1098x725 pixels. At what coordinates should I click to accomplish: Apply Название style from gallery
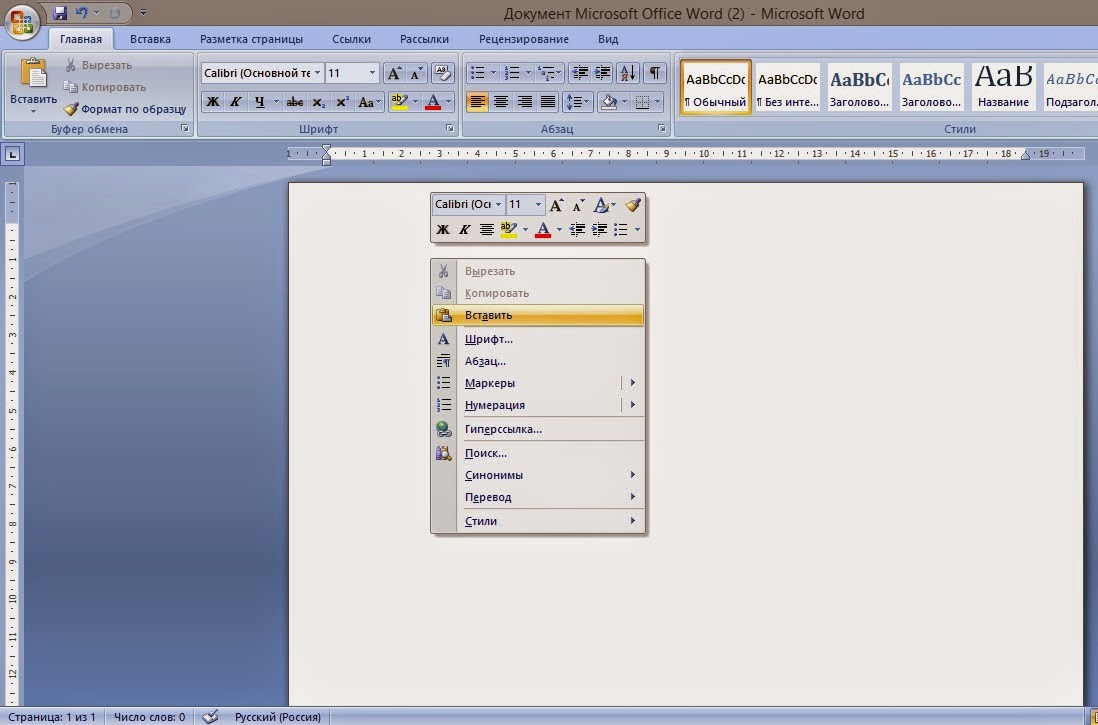pyautogui.click(x=1003, y=87)
